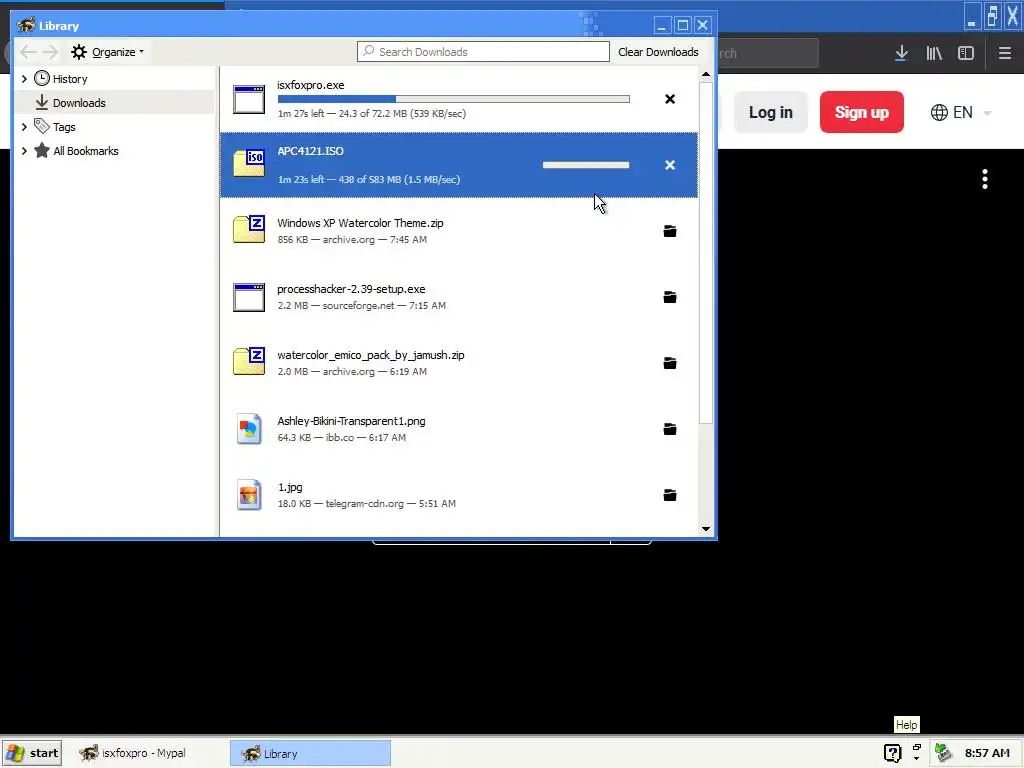Click the globe language icon
The width and height of the screenshot is (1024, 768).
pyautogui.click(x=939, y=112)
